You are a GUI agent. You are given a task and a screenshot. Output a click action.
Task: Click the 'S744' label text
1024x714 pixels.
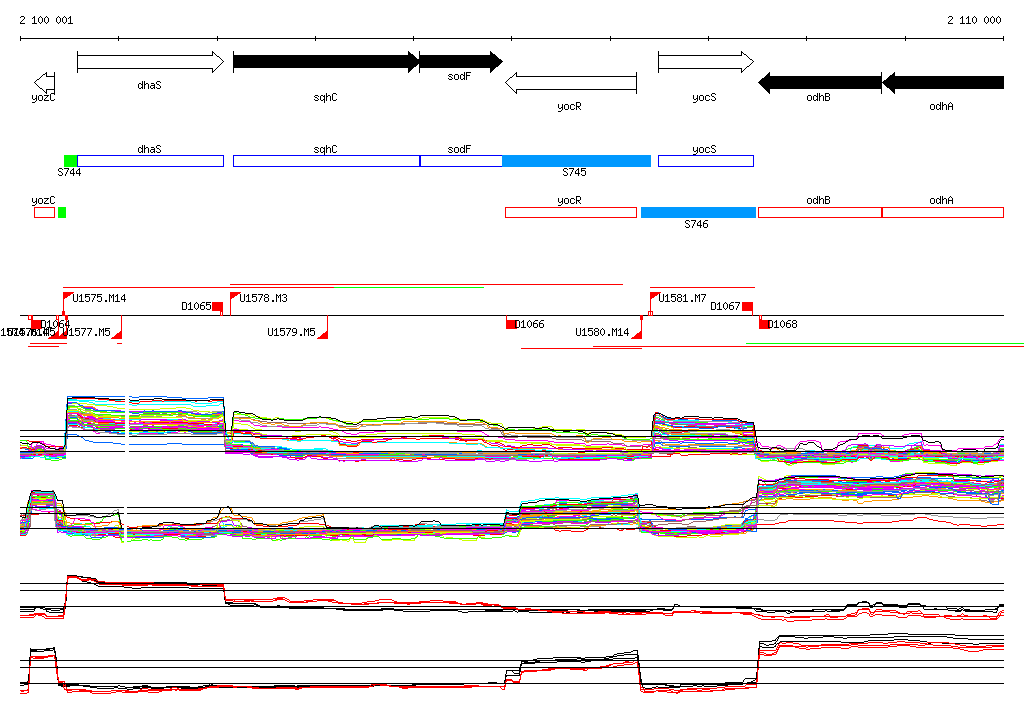(x=69, y=172)
